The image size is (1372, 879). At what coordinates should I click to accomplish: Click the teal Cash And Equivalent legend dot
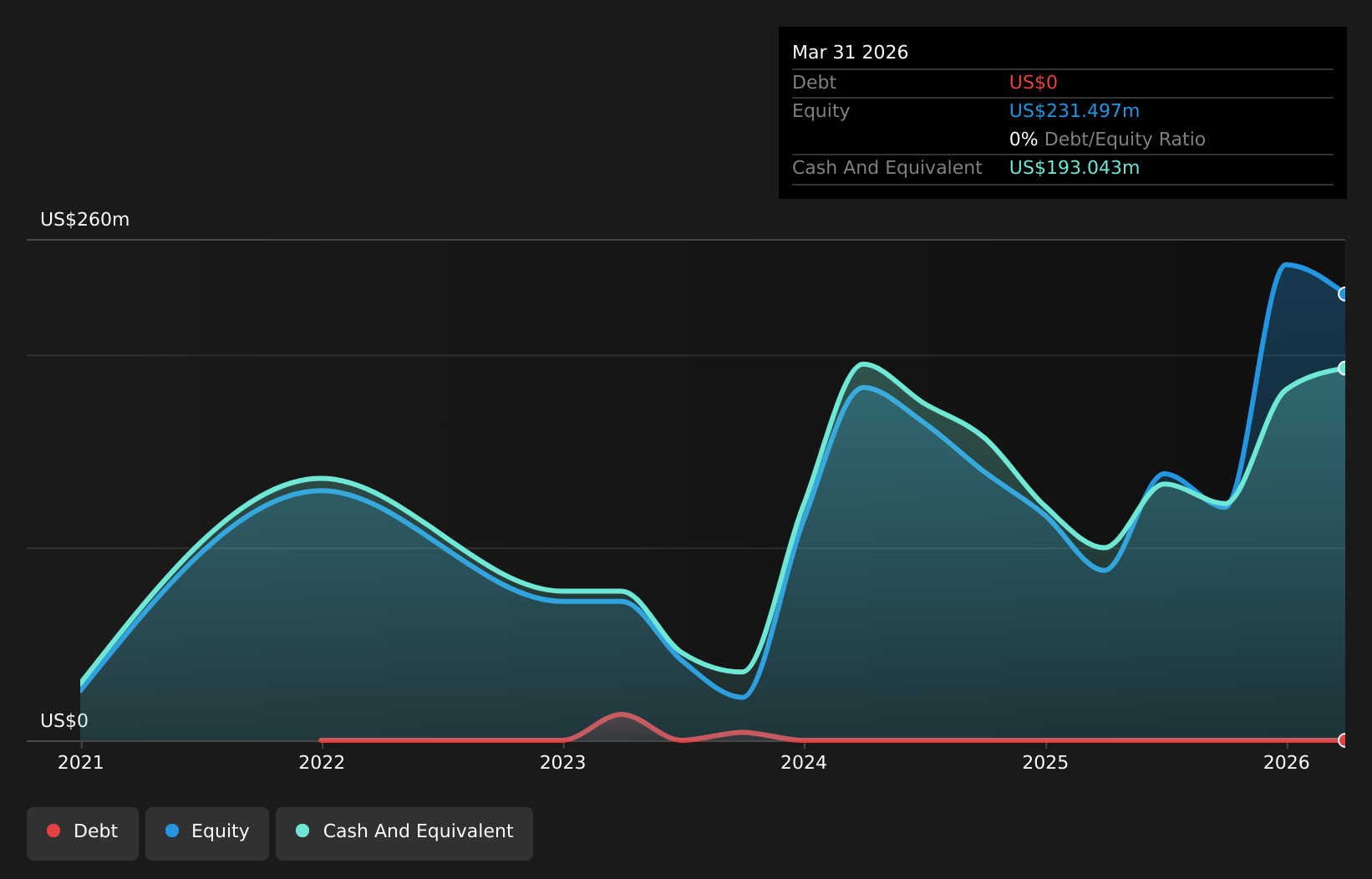[302, 831]
